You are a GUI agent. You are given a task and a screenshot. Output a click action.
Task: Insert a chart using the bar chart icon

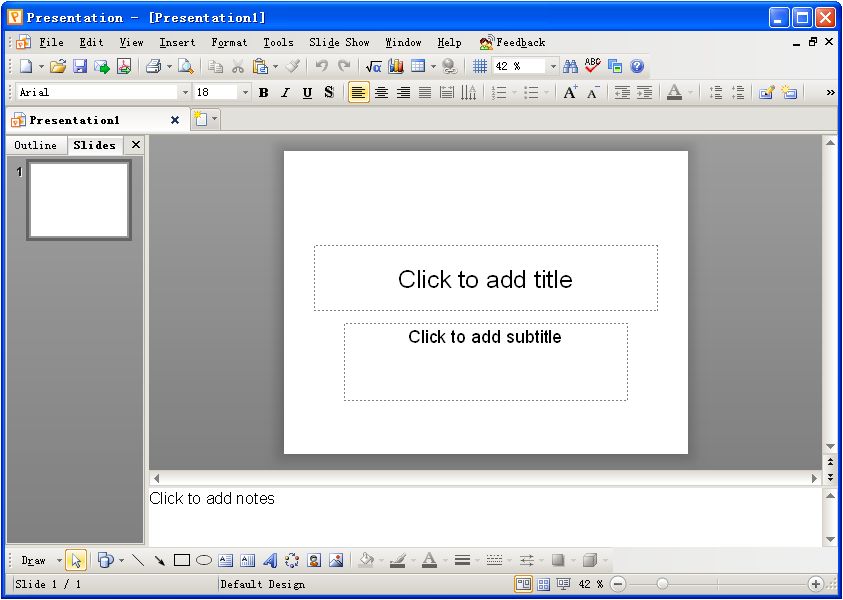396,66
